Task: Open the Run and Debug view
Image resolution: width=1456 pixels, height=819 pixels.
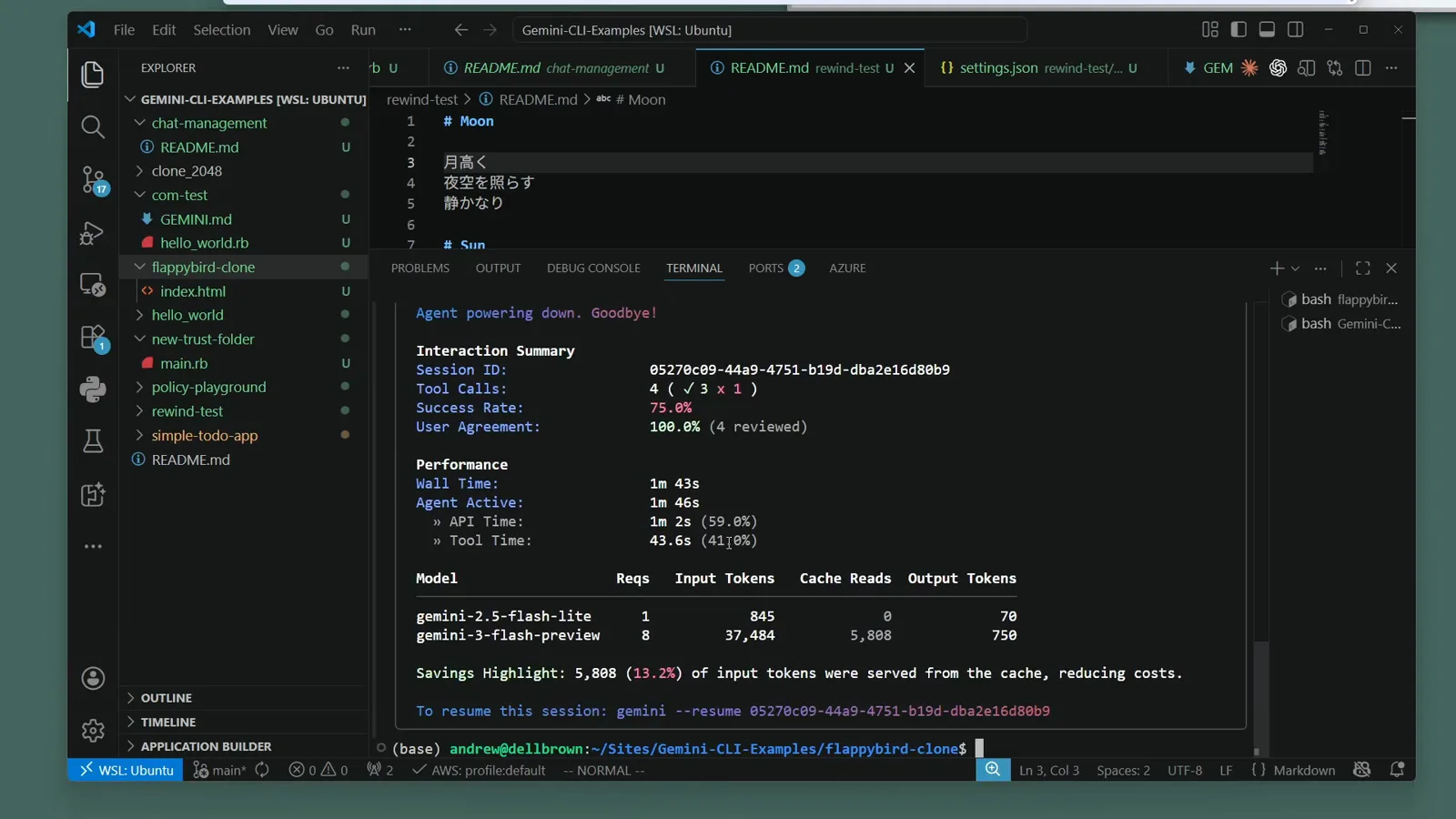Action: click(x=93, y=233)
